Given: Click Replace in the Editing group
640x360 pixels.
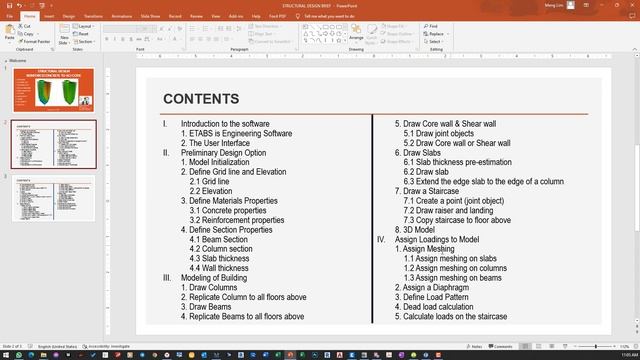Looking at the screenshot, I should (x=434, y=34).
